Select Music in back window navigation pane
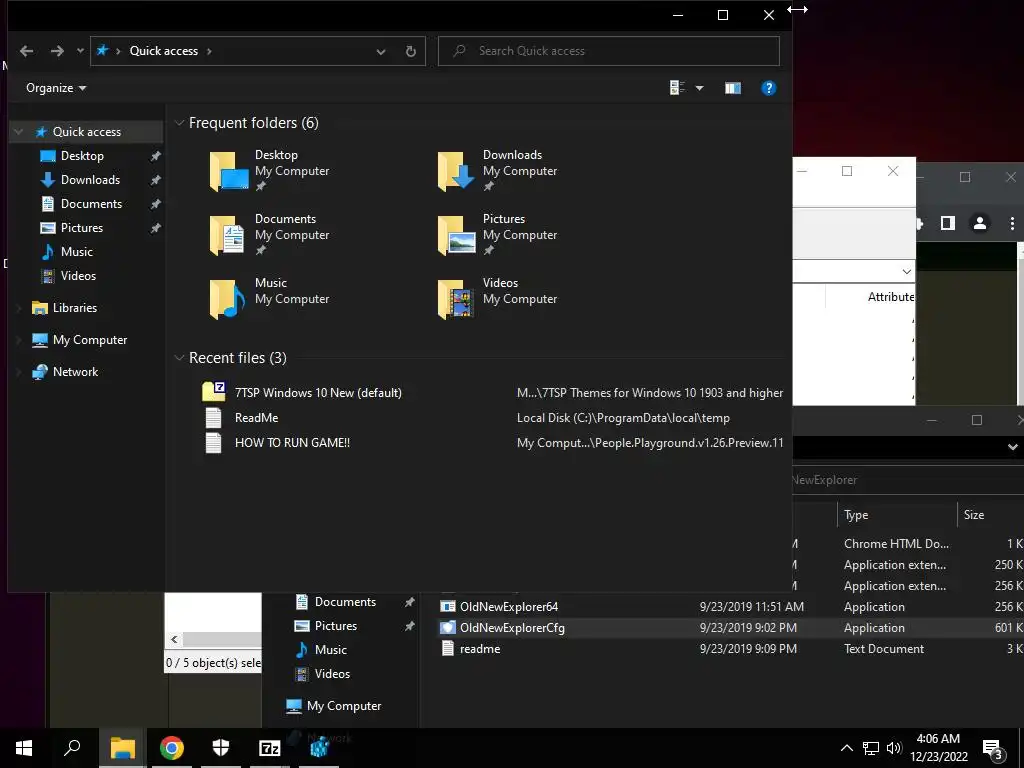The image size is (1024, 768). click(330, 650)
